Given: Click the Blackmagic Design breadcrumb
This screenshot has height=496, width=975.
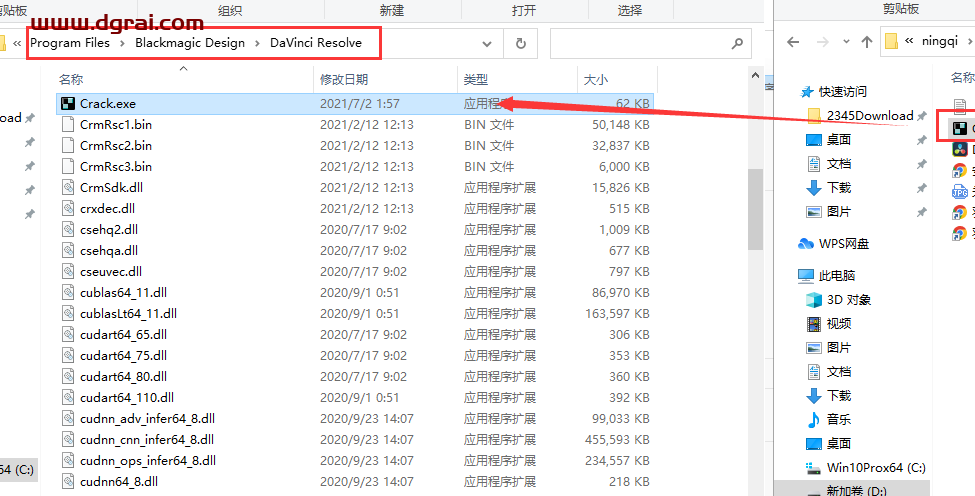Looking at the screenshot, I should (x=190, y=43).
